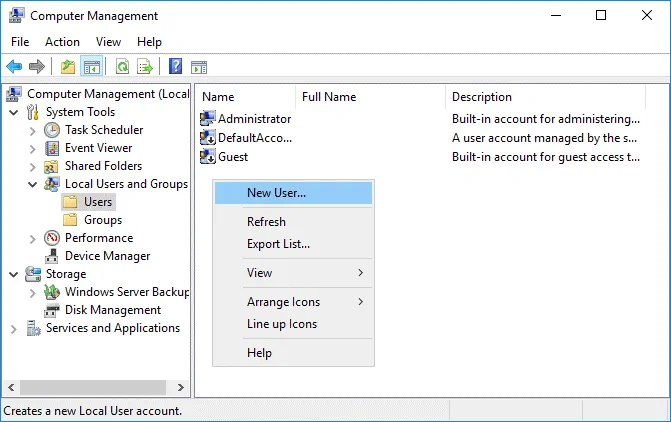671x422 pixels.
Task: Click the Back arrow toolbar icon
Action: click(14, 67)
